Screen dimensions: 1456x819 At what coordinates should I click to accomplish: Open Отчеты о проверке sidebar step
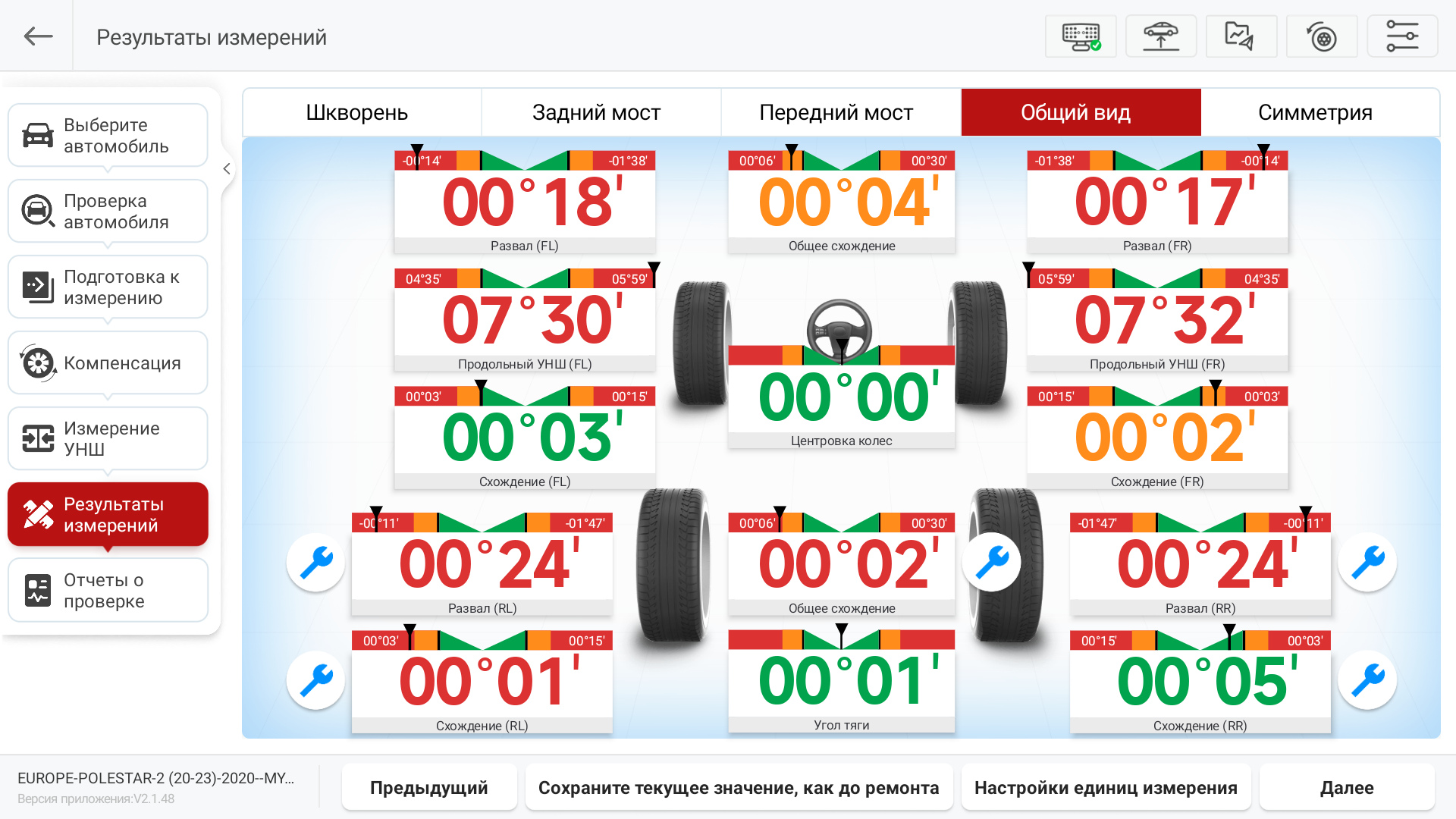(108, 591)
